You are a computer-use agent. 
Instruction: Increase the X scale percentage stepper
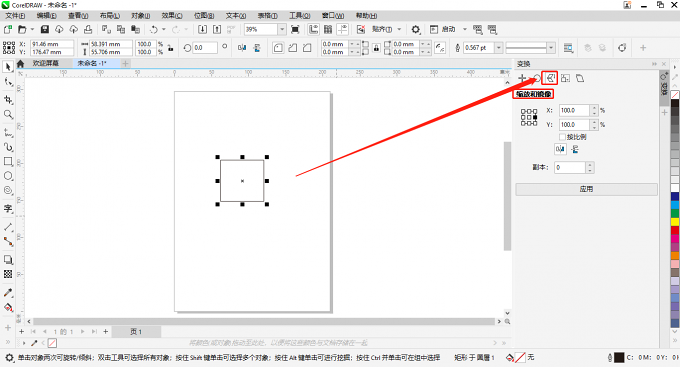[594, 108]
